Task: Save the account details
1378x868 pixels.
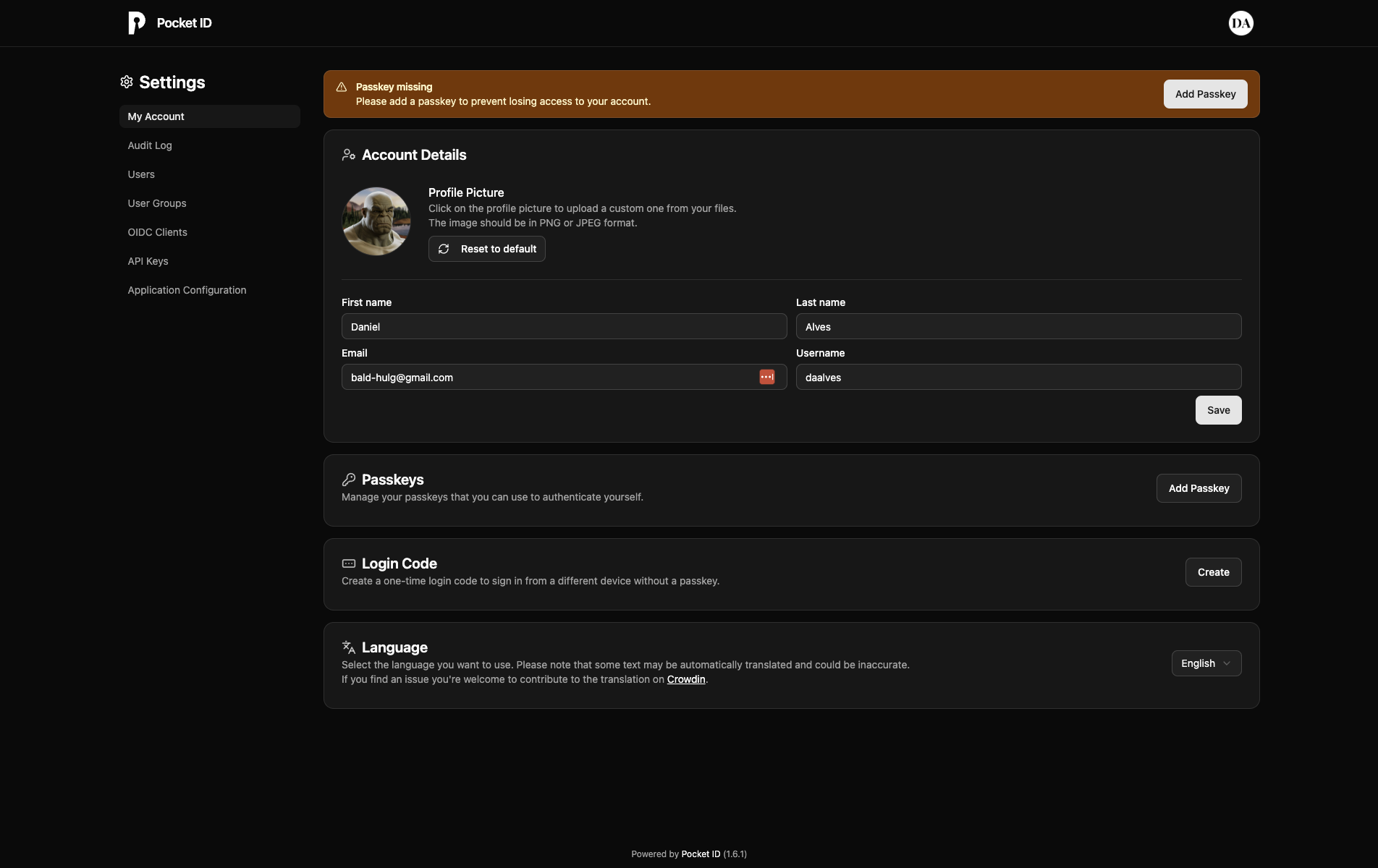Action: pos(1219,410)
